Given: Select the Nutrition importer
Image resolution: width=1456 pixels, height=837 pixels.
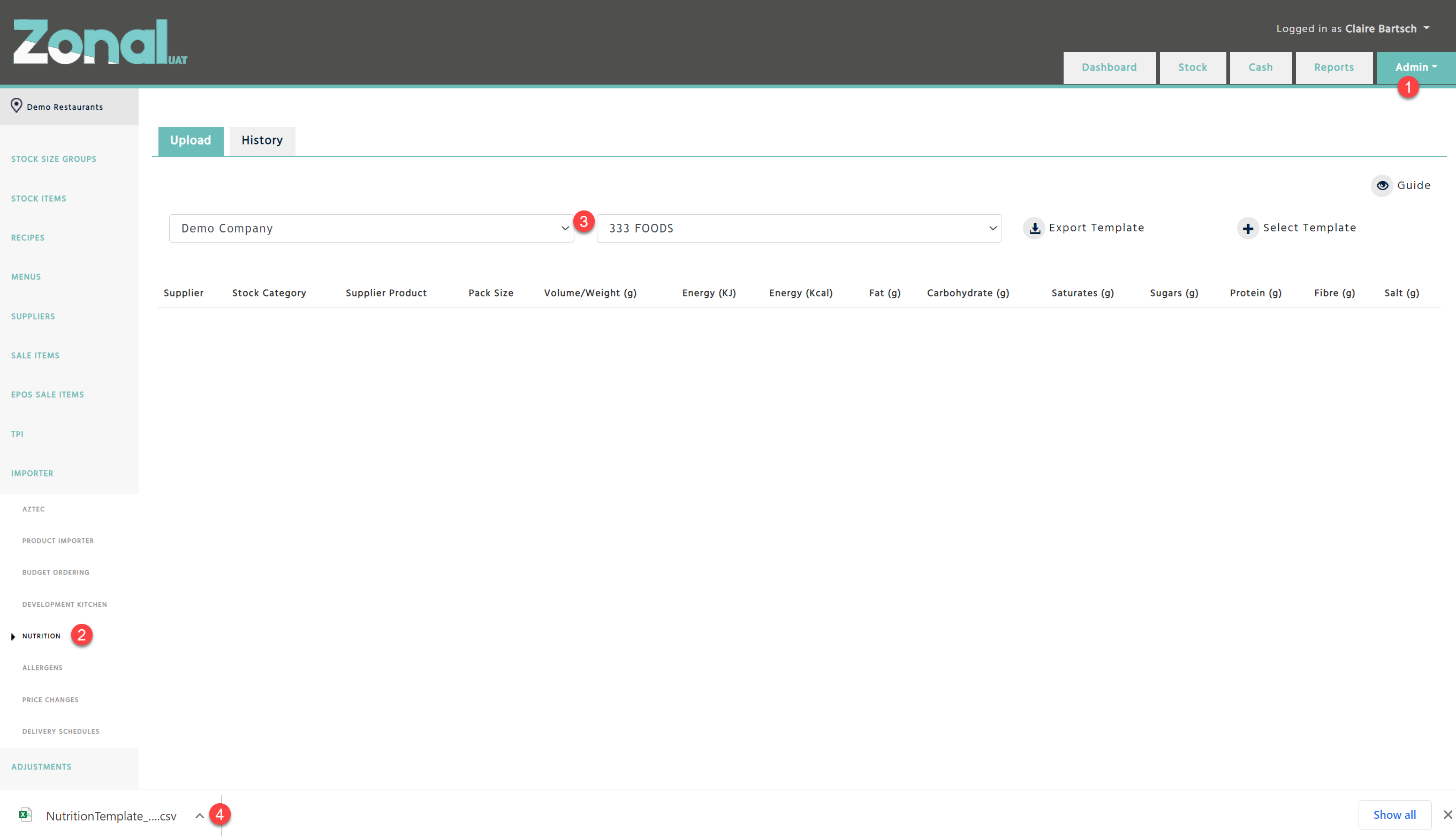Looking at the screenshot, I should click(x=41, y=636).
